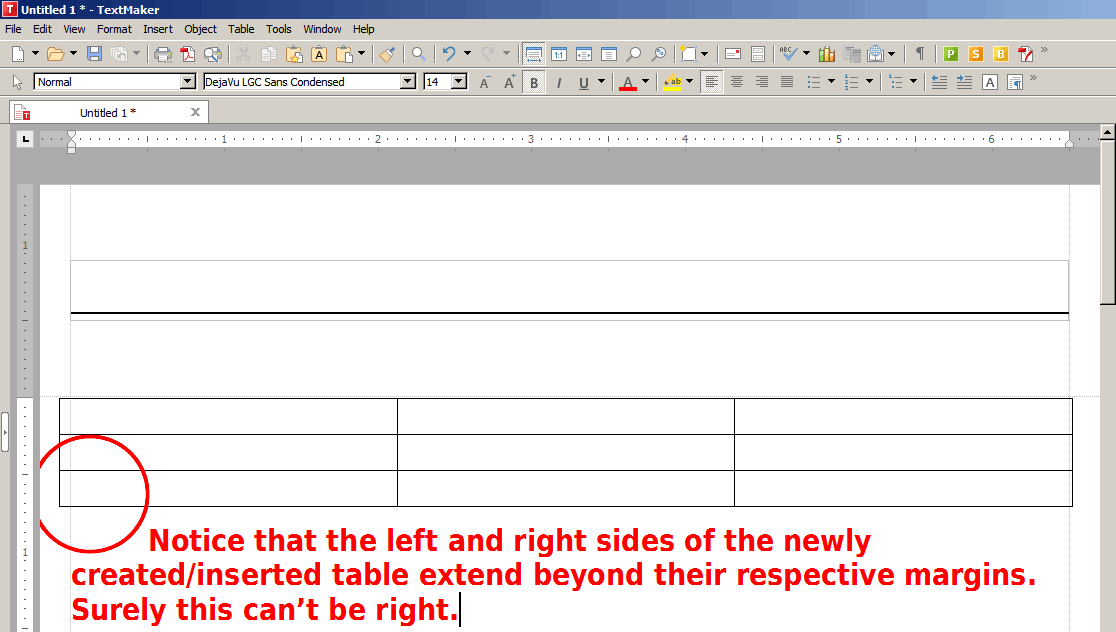Click the Print icon
Image resolution: width=1116 pixels, height=632 pixels.
coord(163,54)
